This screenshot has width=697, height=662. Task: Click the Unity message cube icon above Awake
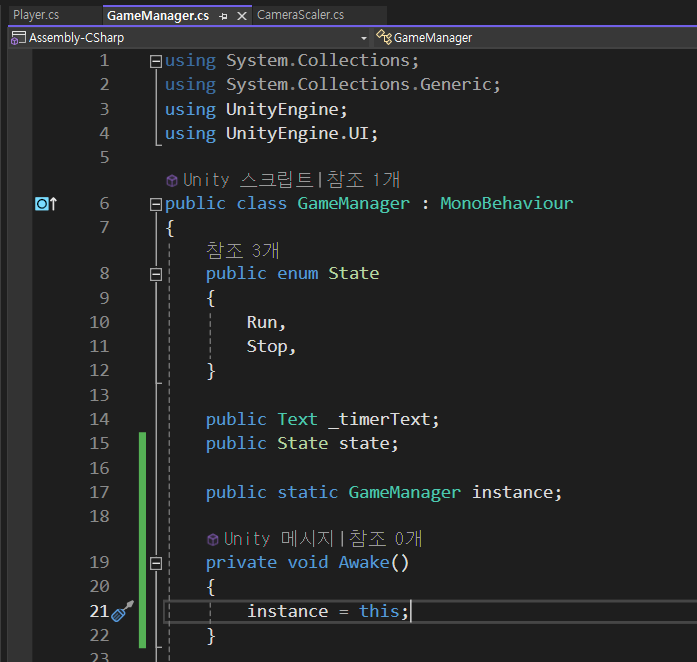[x=213, y=539]
